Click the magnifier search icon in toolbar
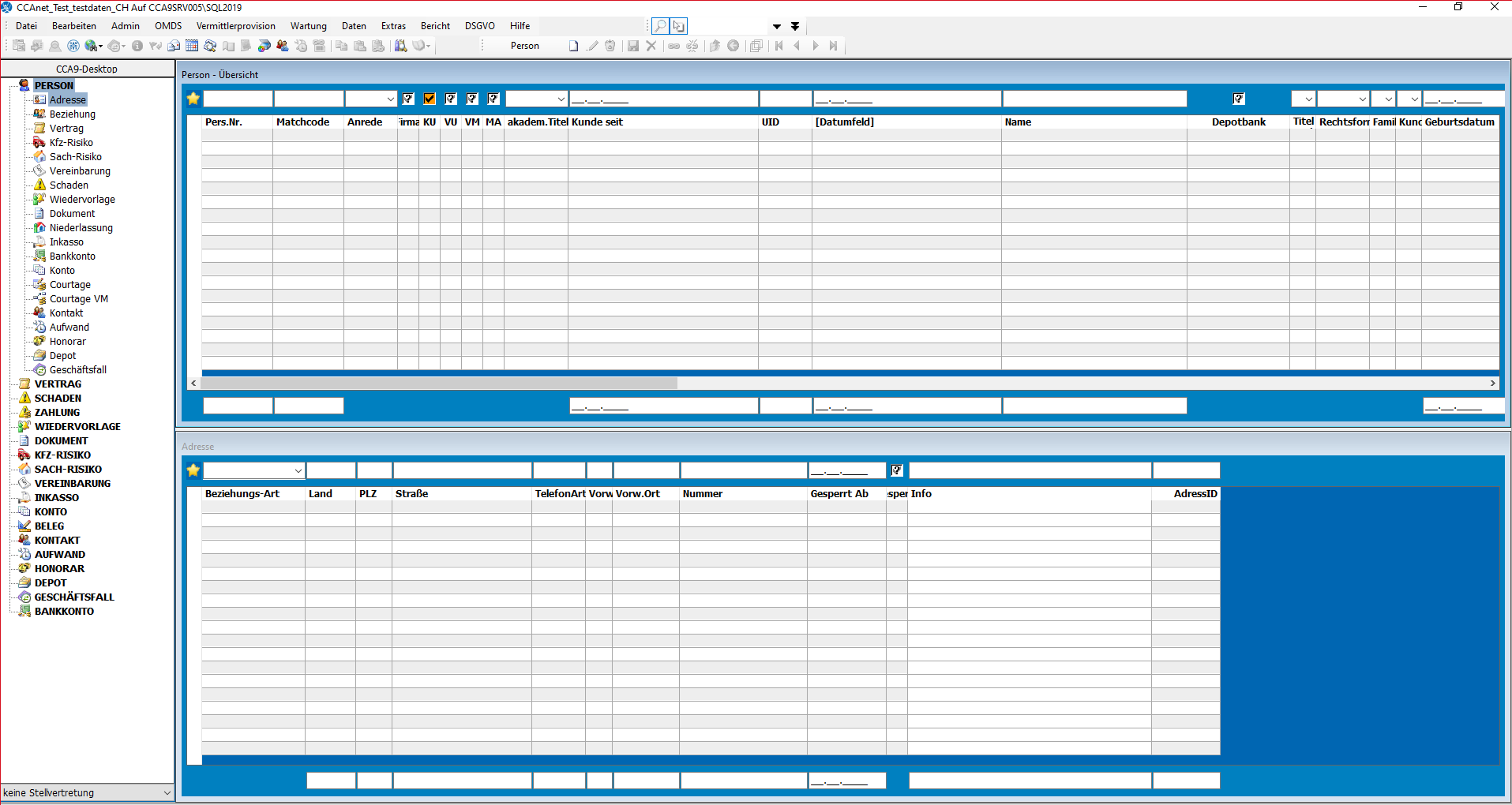Viewport: 1512px width, 805px height. click(659, 26)
